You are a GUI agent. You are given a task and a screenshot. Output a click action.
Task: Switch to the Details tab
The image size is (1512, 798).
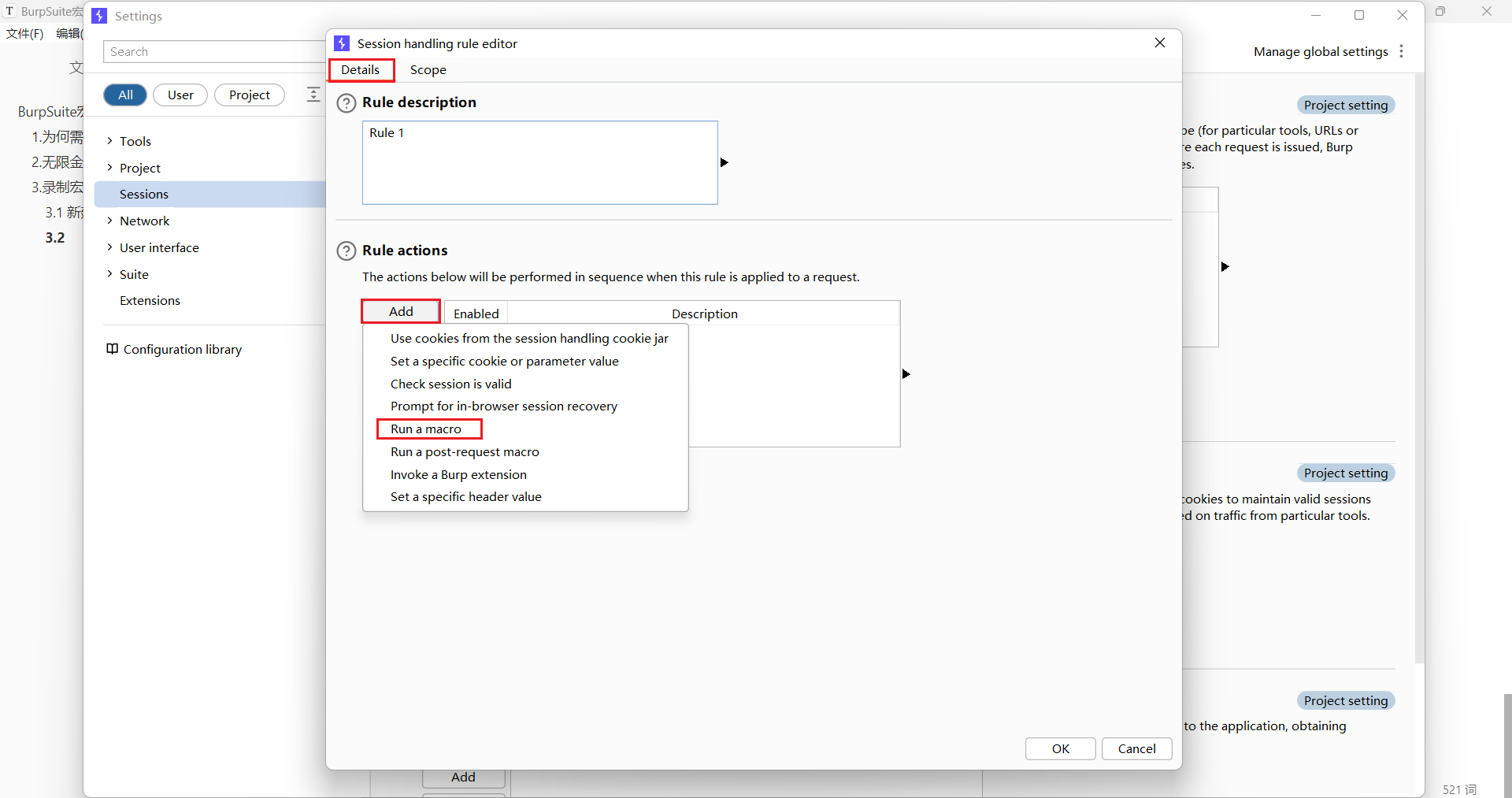(x=361, y=70)
